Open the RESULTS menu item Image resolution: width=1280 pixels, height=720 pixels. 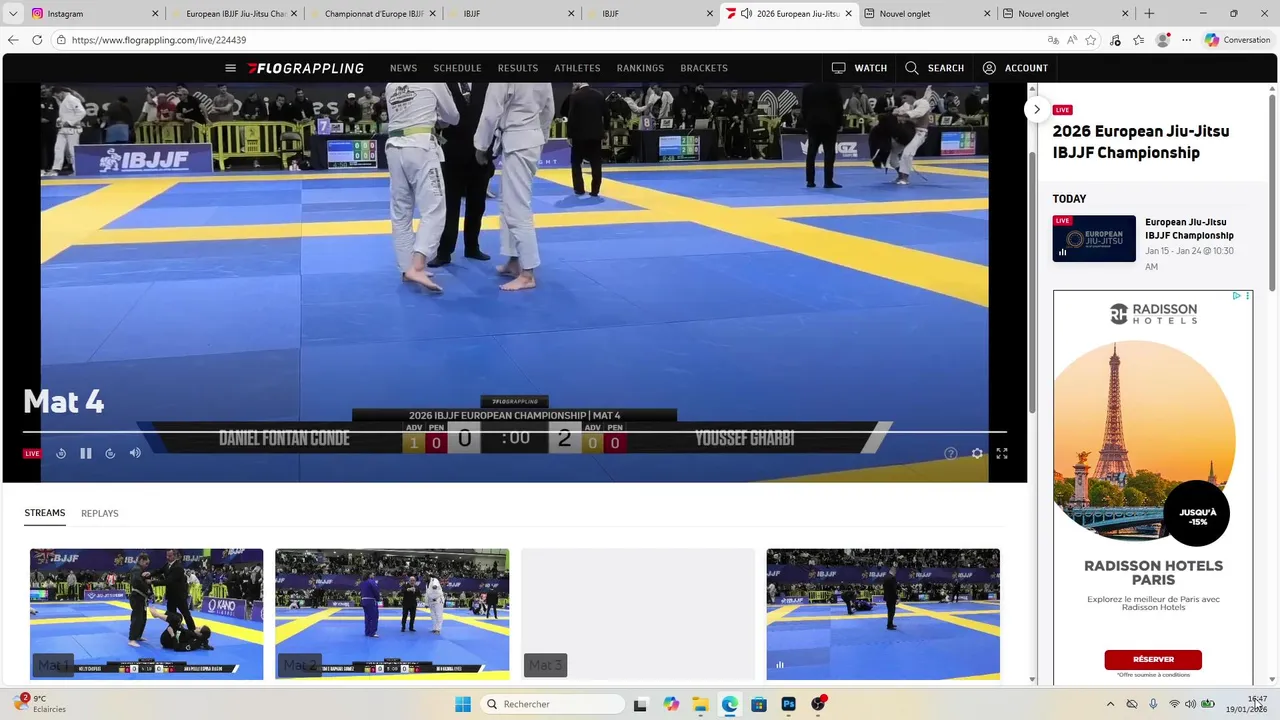tap(518, 68)
